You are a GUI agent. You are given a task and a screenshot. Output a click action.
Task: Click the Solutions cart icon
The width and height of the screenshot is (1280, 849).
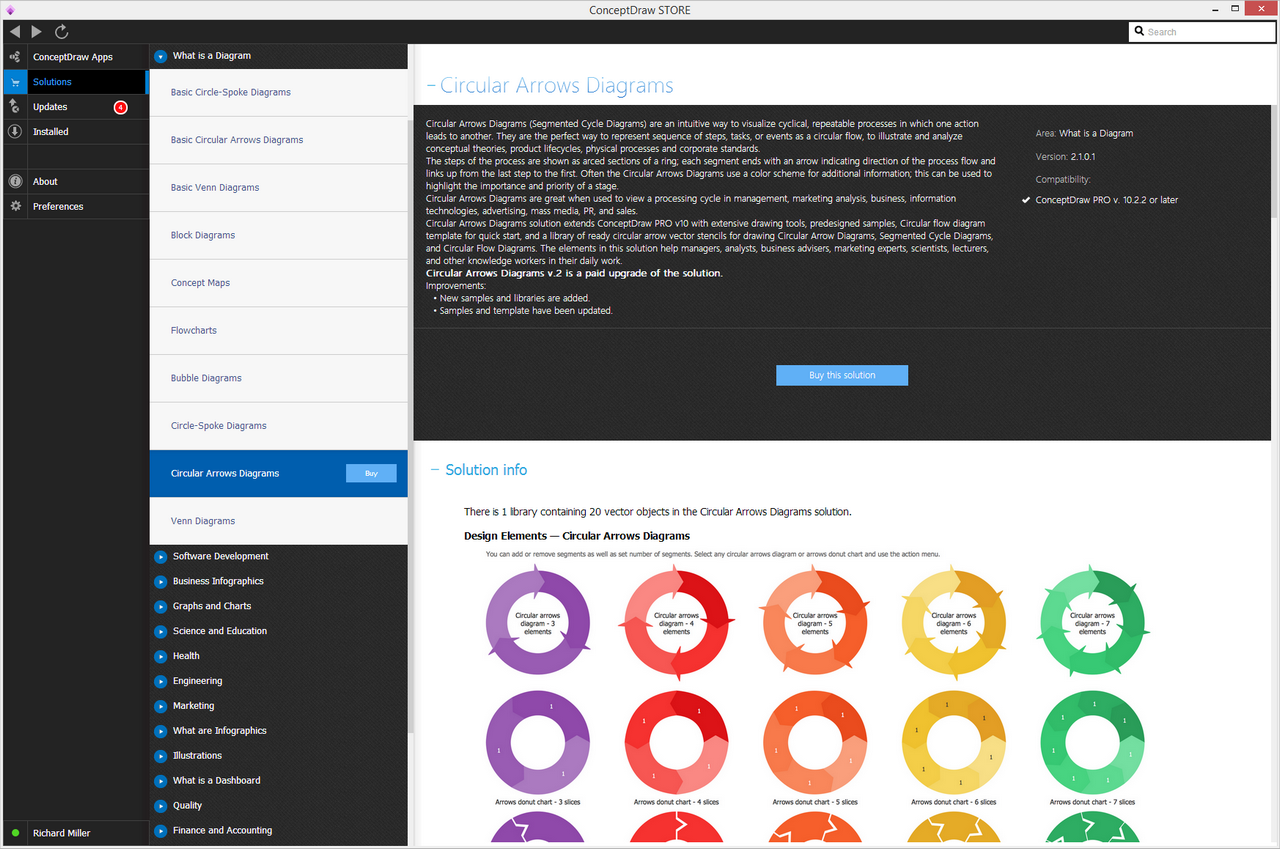[14, 82]
